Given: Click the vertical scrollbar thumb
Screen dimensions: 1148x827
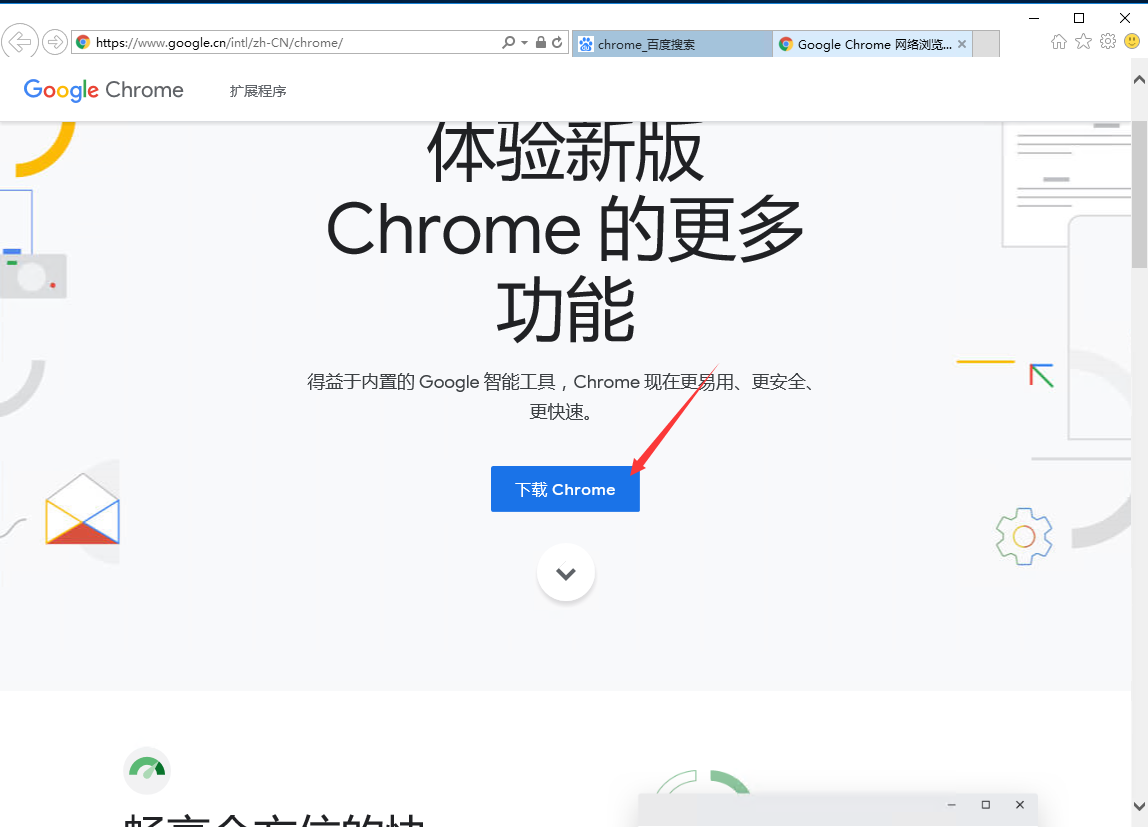Looking at the screenshot, I should point(1139,194).
